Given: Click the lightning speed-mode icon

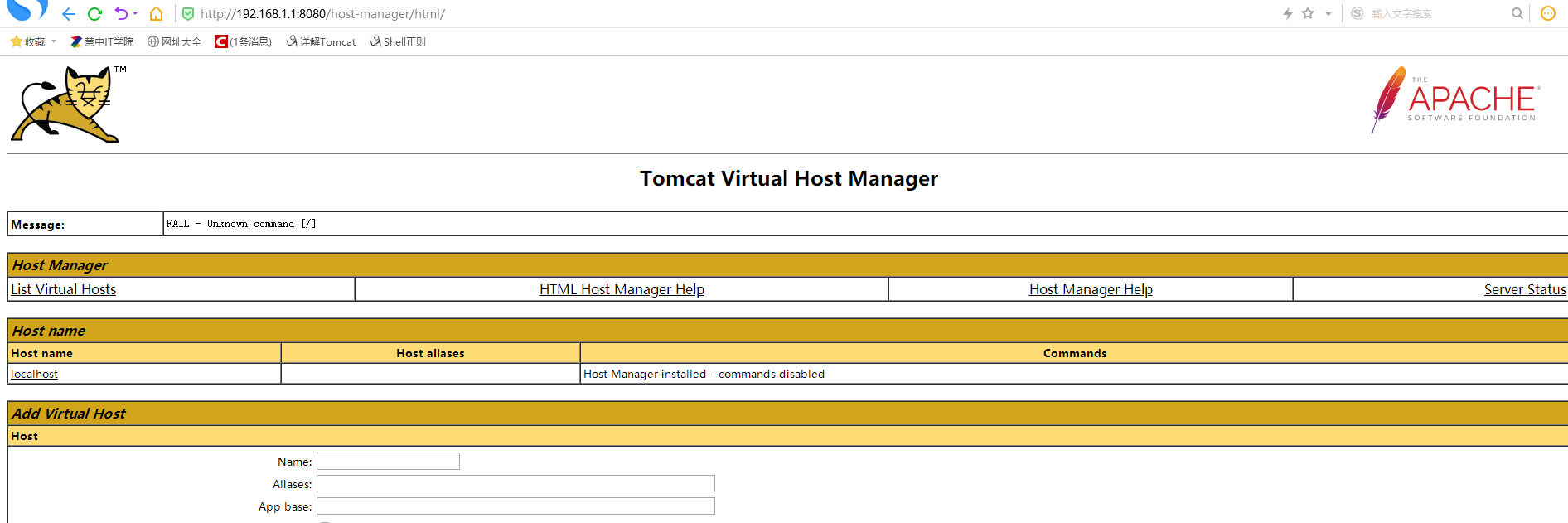Looking at the screenshot, I should coord(1288,13).
